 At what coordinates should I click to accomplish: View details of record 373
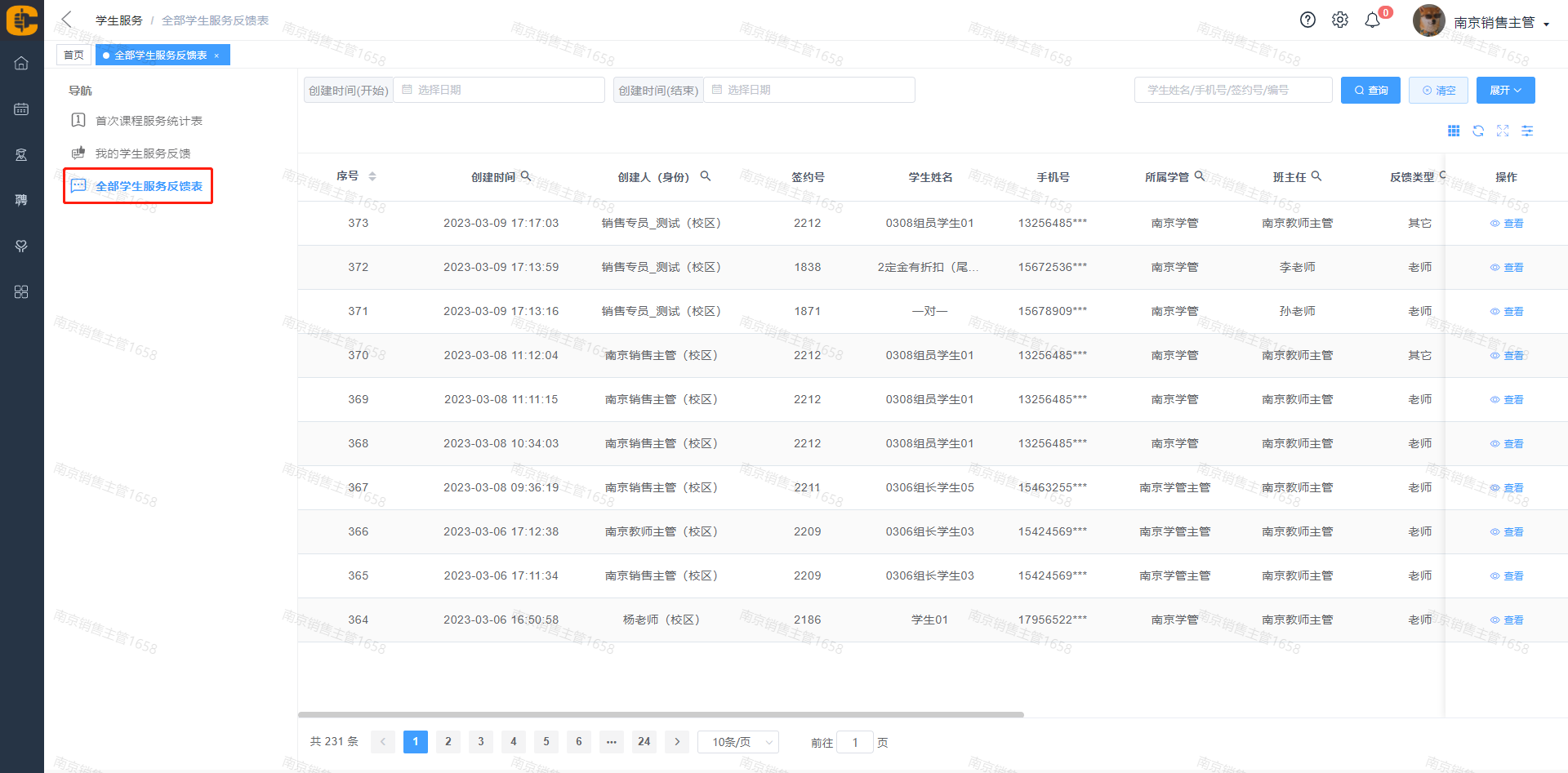(x=1508, y=224)
